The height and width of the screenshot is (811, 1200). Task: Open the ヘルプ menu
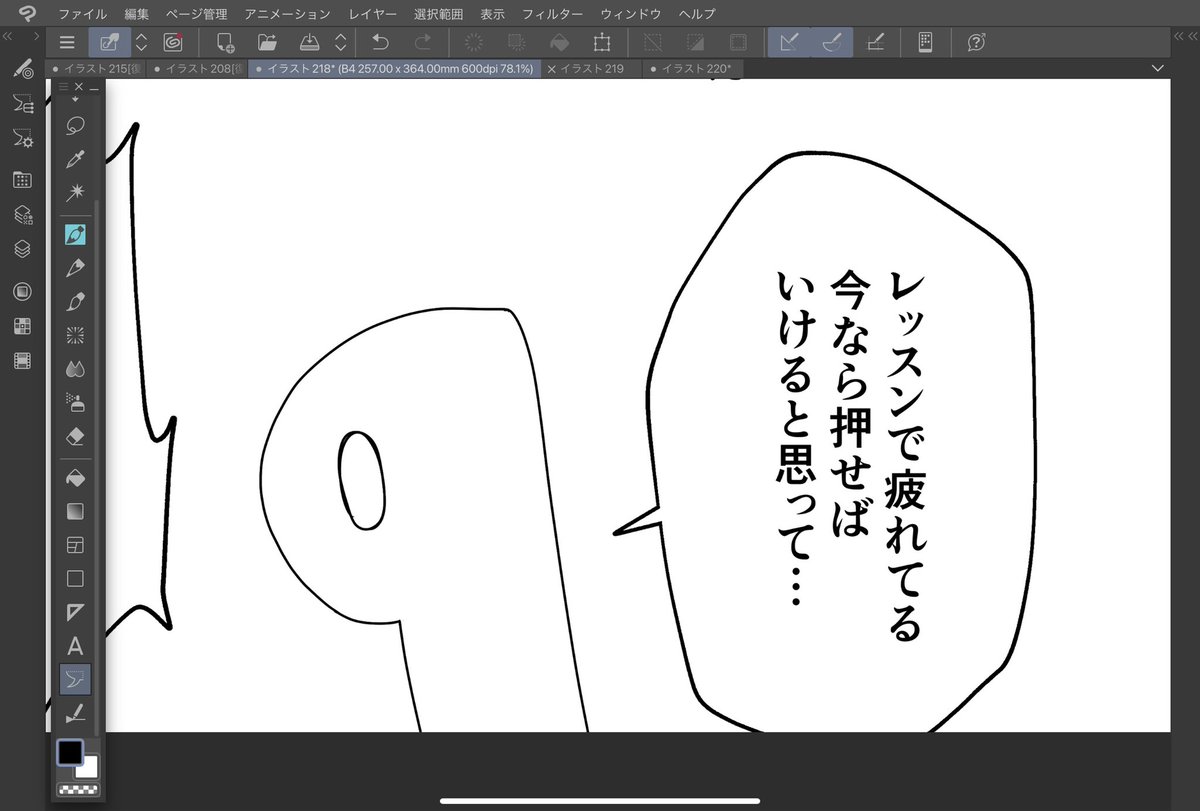click(696, 14)
